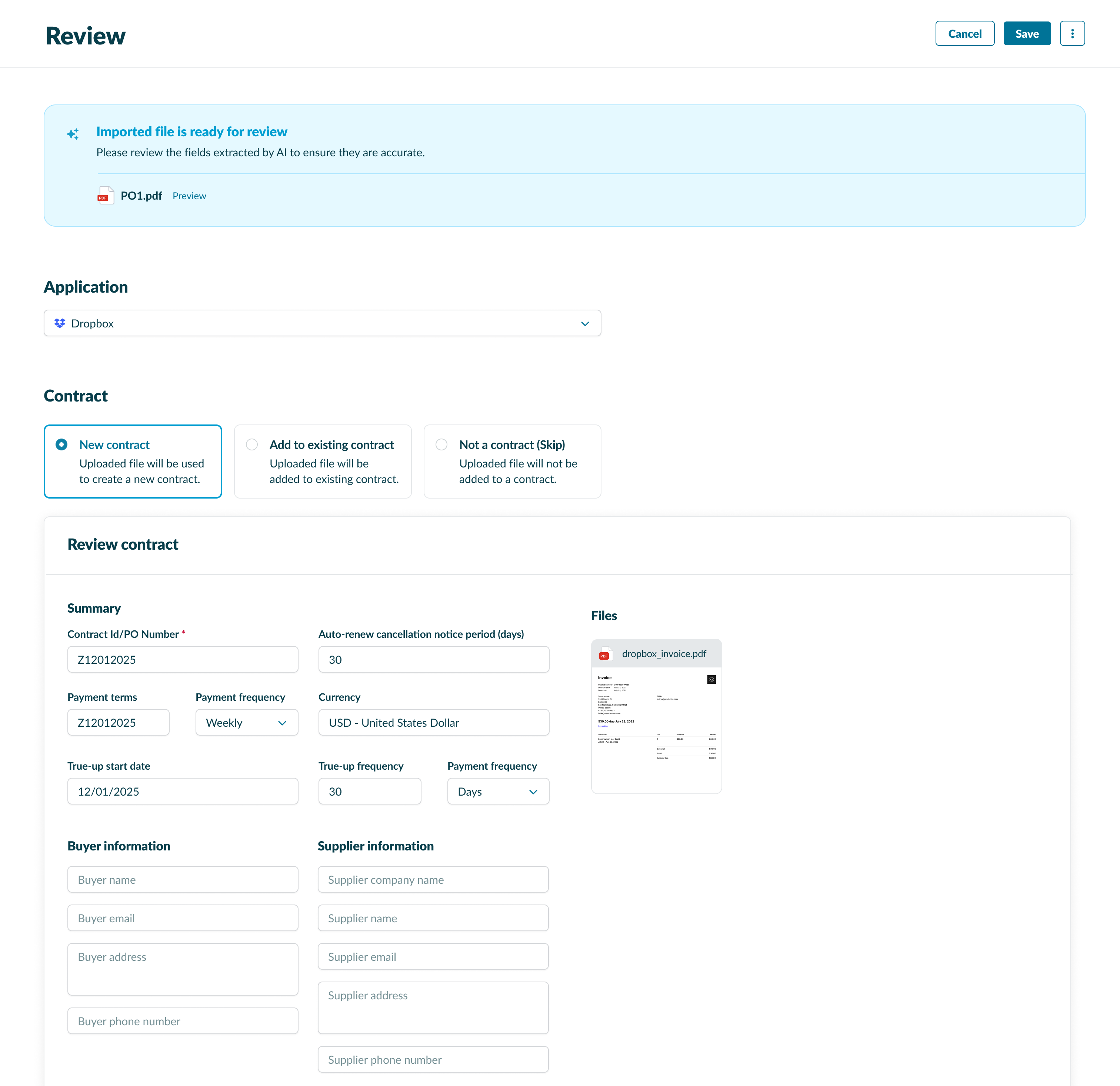Select the New contract radio option
Image resolution: width=1120 pixels, height=1086 pixels.
point(62,445)
